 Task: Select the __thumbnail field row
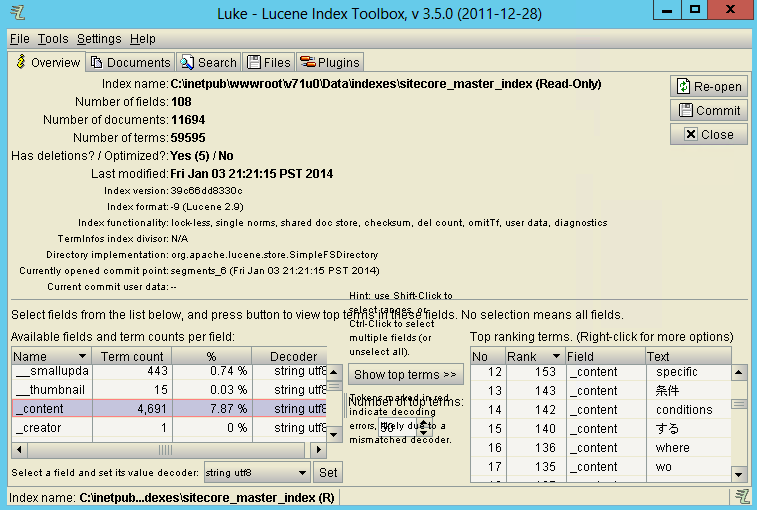(169, 390)
